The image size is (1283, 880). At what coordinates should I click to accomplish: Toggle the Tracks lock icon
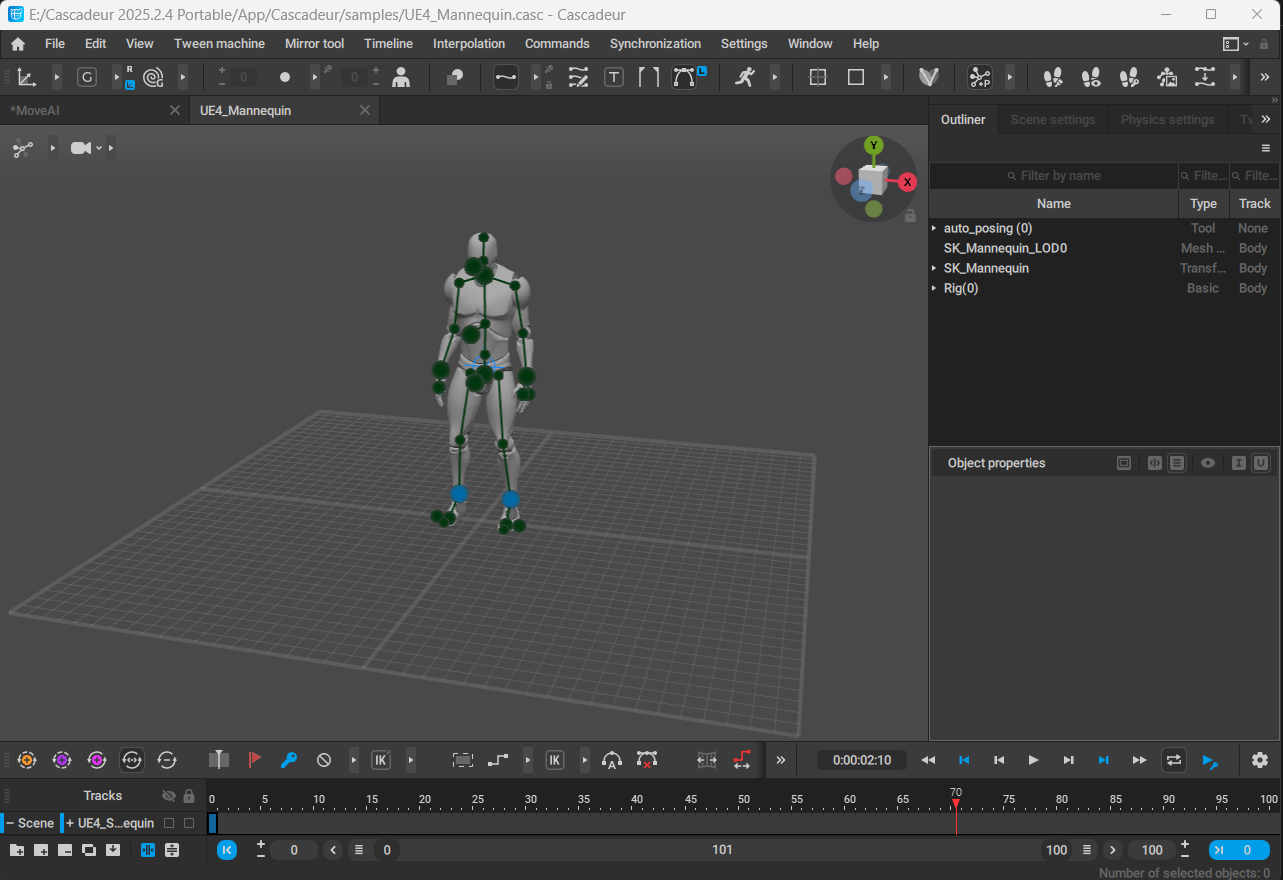click(189, 796)
